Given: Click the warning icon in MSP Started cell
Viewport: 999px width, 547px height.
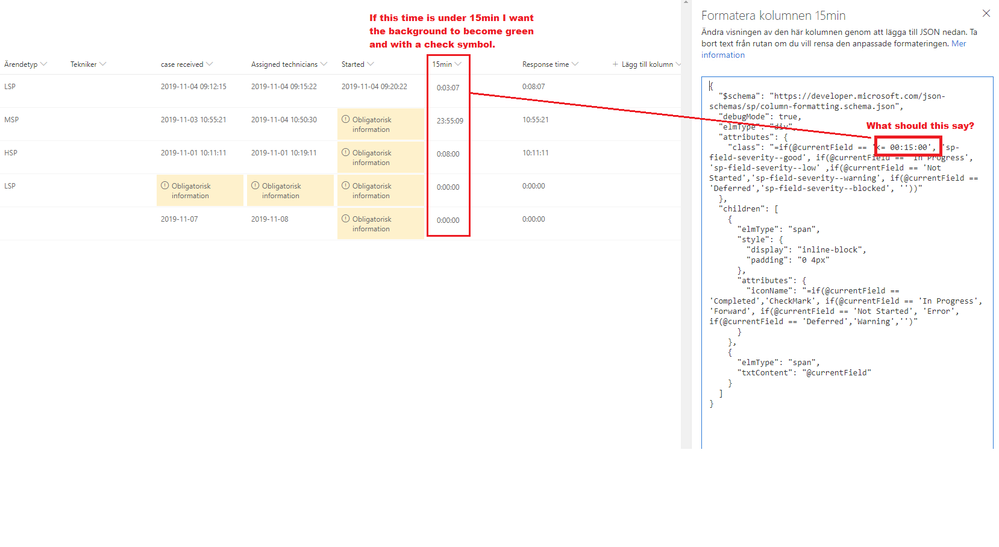Looking at the screenshot, I should (345, 119).
